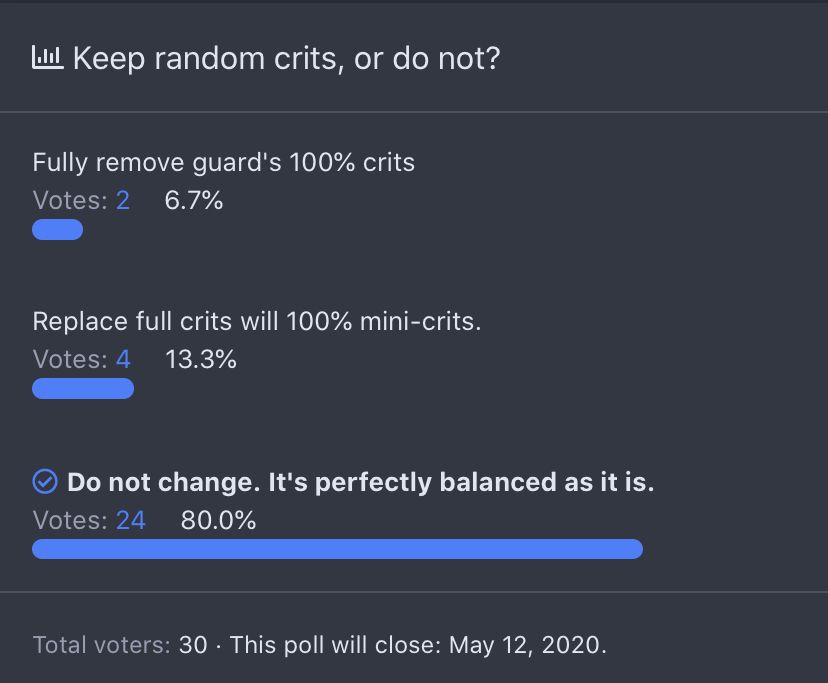Open voter list via vote count 24
This screenshot has width=828, height=683.
click(x=130, y=520)
